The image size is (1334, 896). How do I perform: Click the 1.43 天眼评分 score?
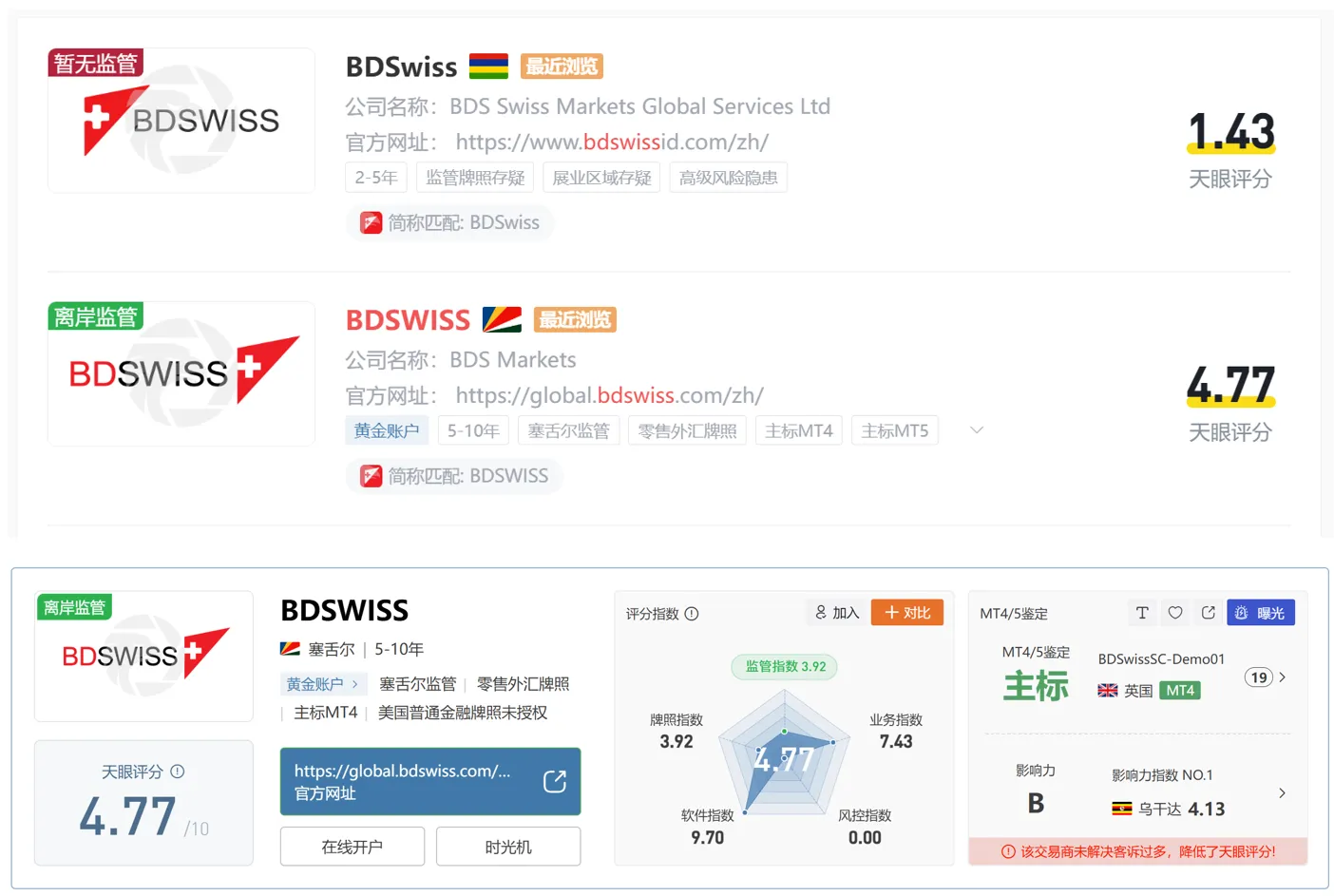tap(1230, 133)
